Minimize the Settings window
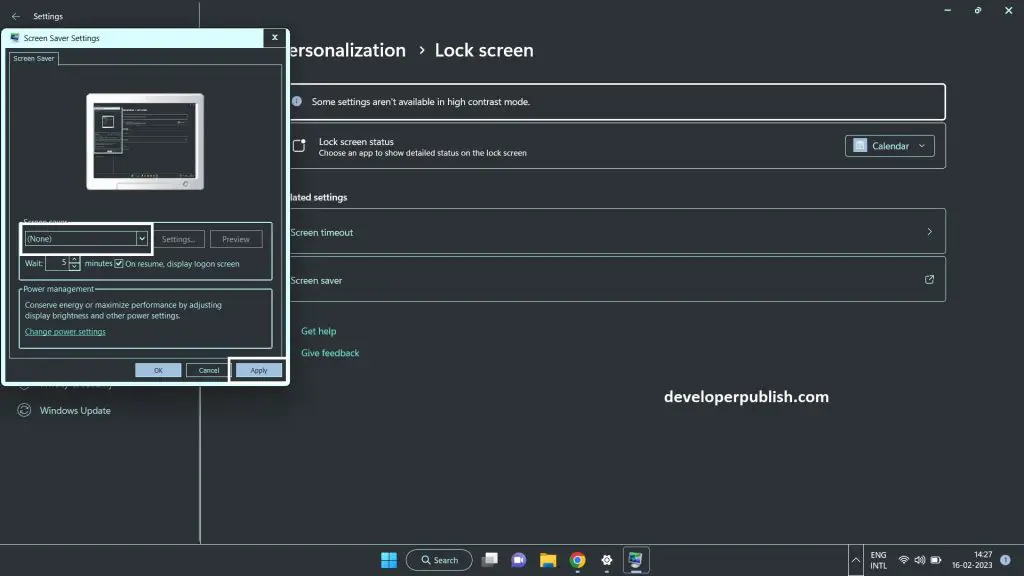The width and height of the screenshot is (1024, 576). (948, 10)
